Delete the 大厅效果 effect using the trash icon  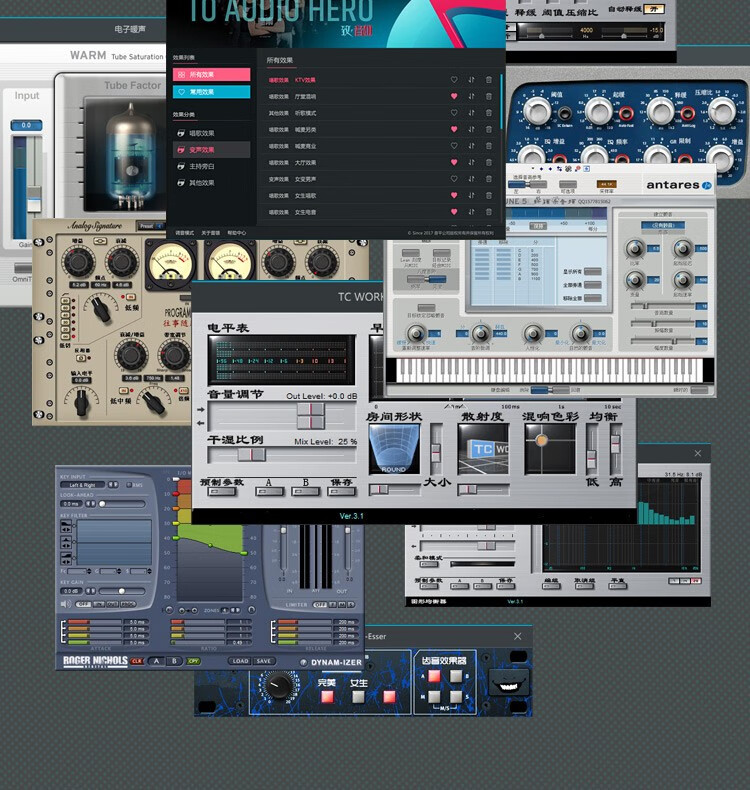(x=489, y=162)
